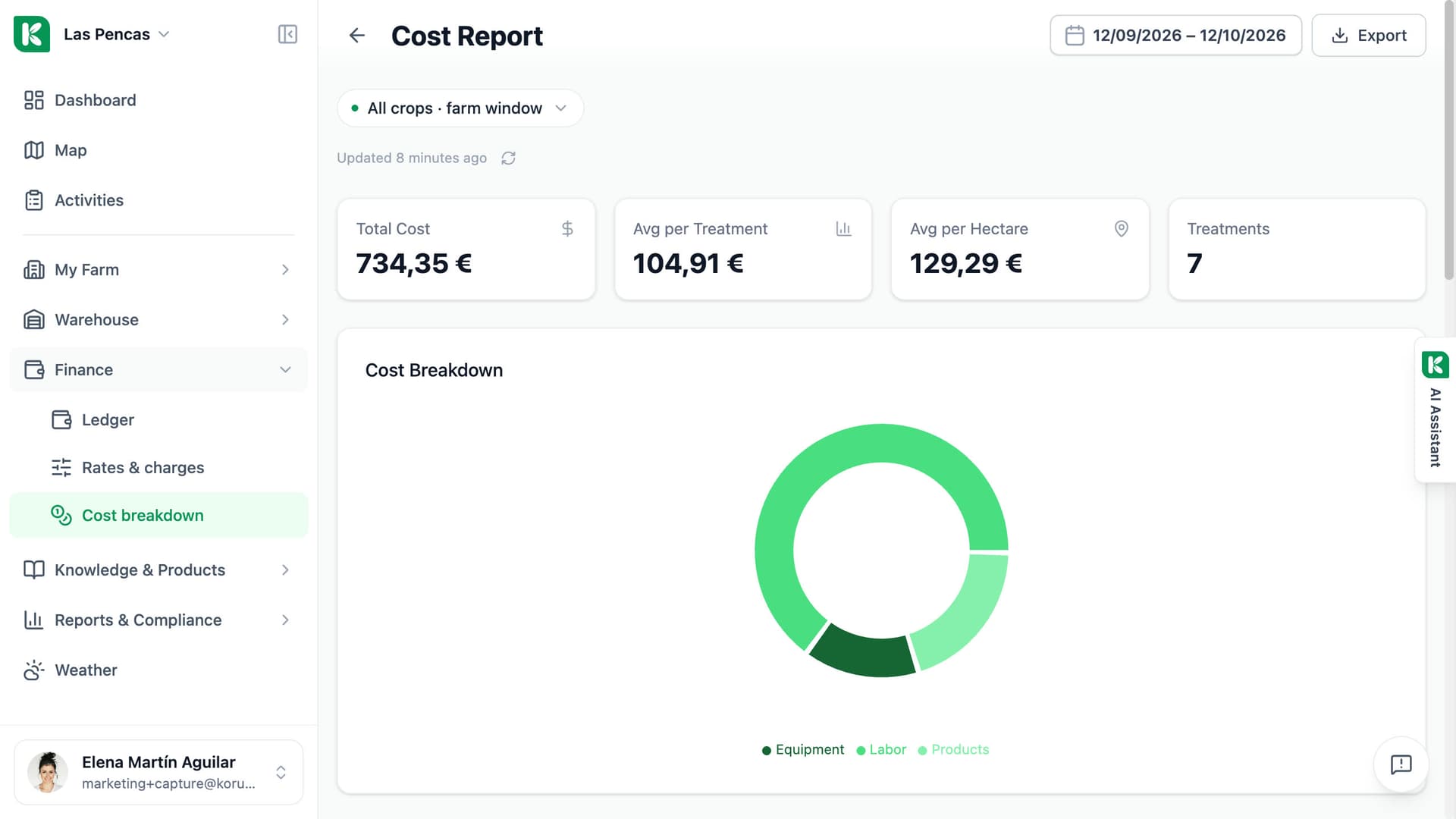Screen dimensions: 1456x819
Task: Click the Finance wallet icon
Action: tap(34, 370)
